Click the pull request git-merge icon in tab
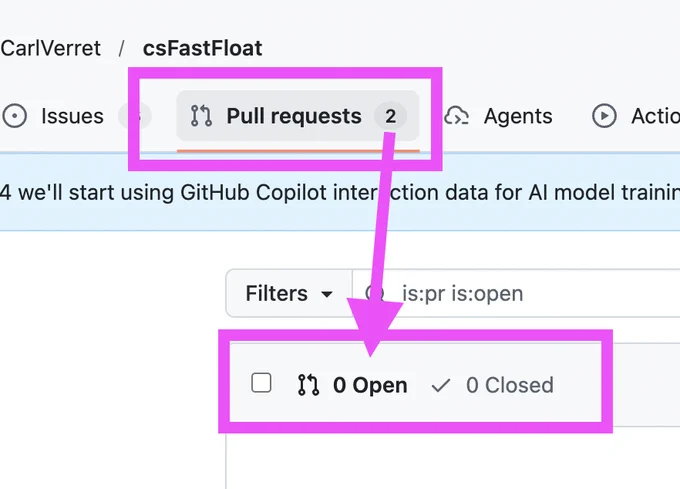This screenshot has height=489, width=680. pos(201,116)
